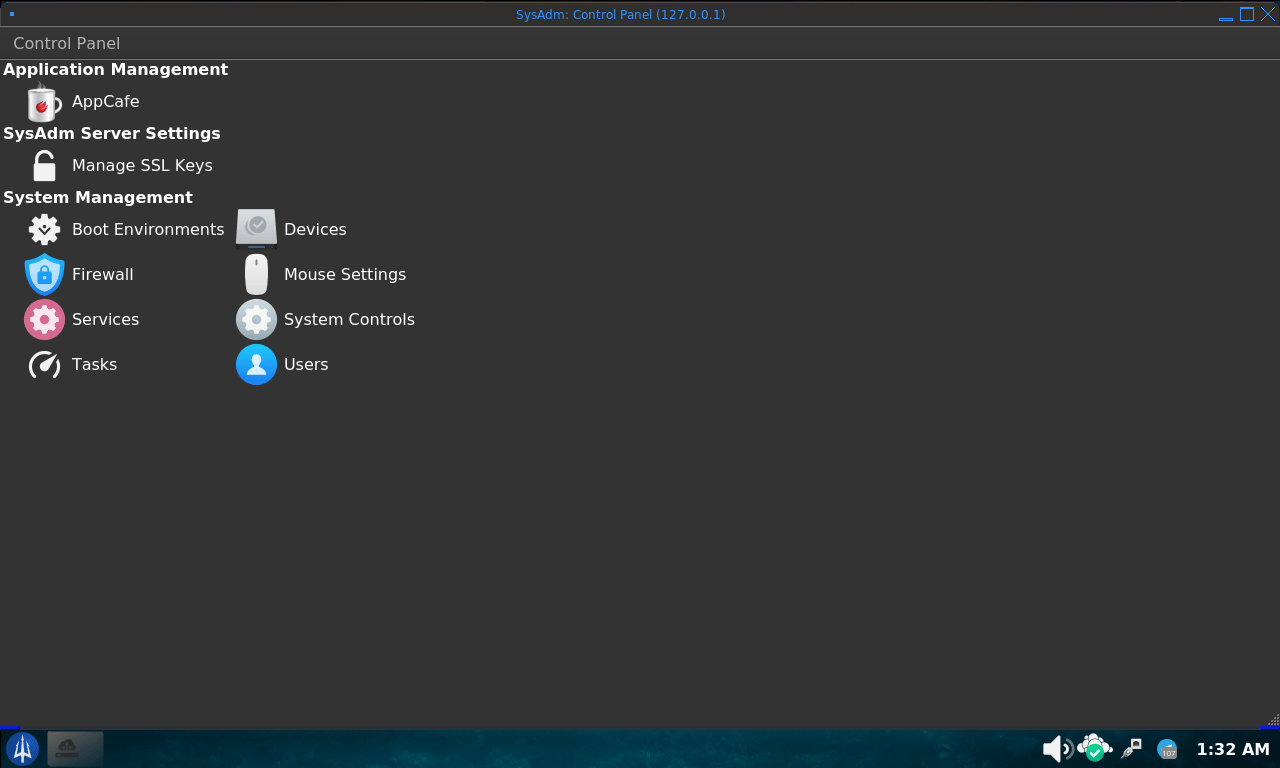Open the volume control in system tray
The height and width of the screenshot is (768, 1280).
[x=1057, y=748]
